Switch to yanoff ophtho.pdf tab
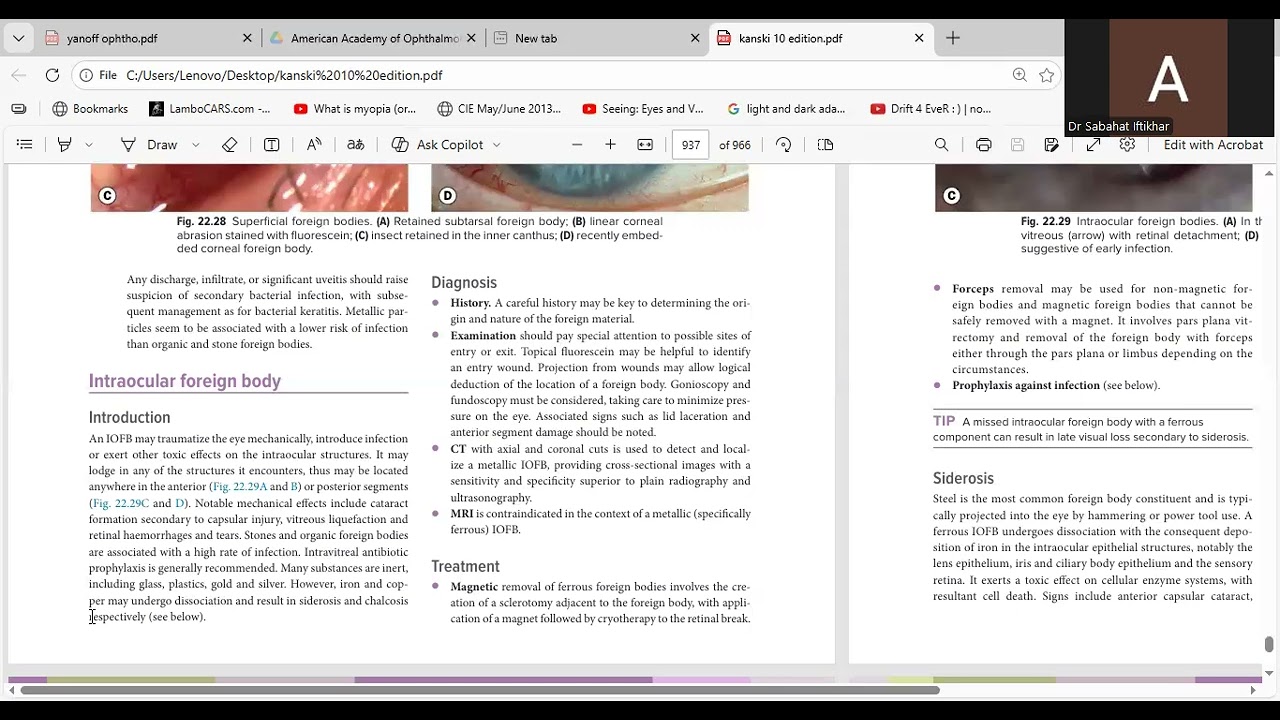The image size is (1280, 720). tap(112, 38)
